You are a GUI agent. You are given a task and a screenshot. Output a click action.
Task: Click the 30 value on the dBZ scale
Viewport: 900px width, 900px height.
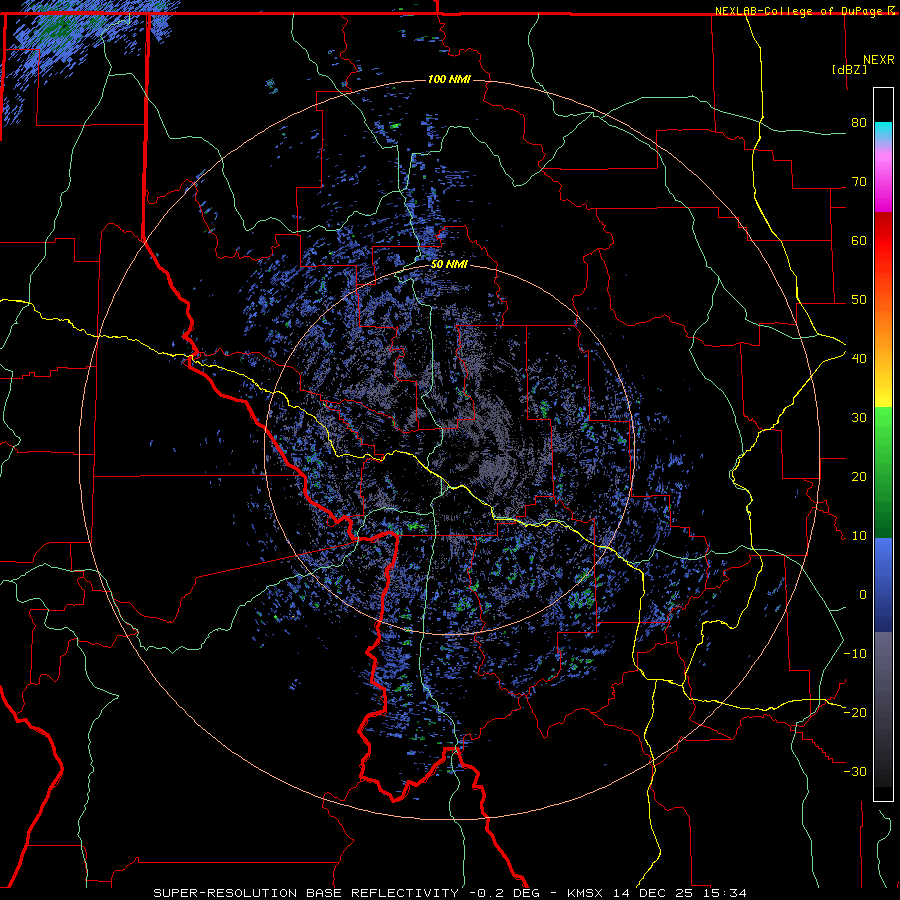click(859, 418)
